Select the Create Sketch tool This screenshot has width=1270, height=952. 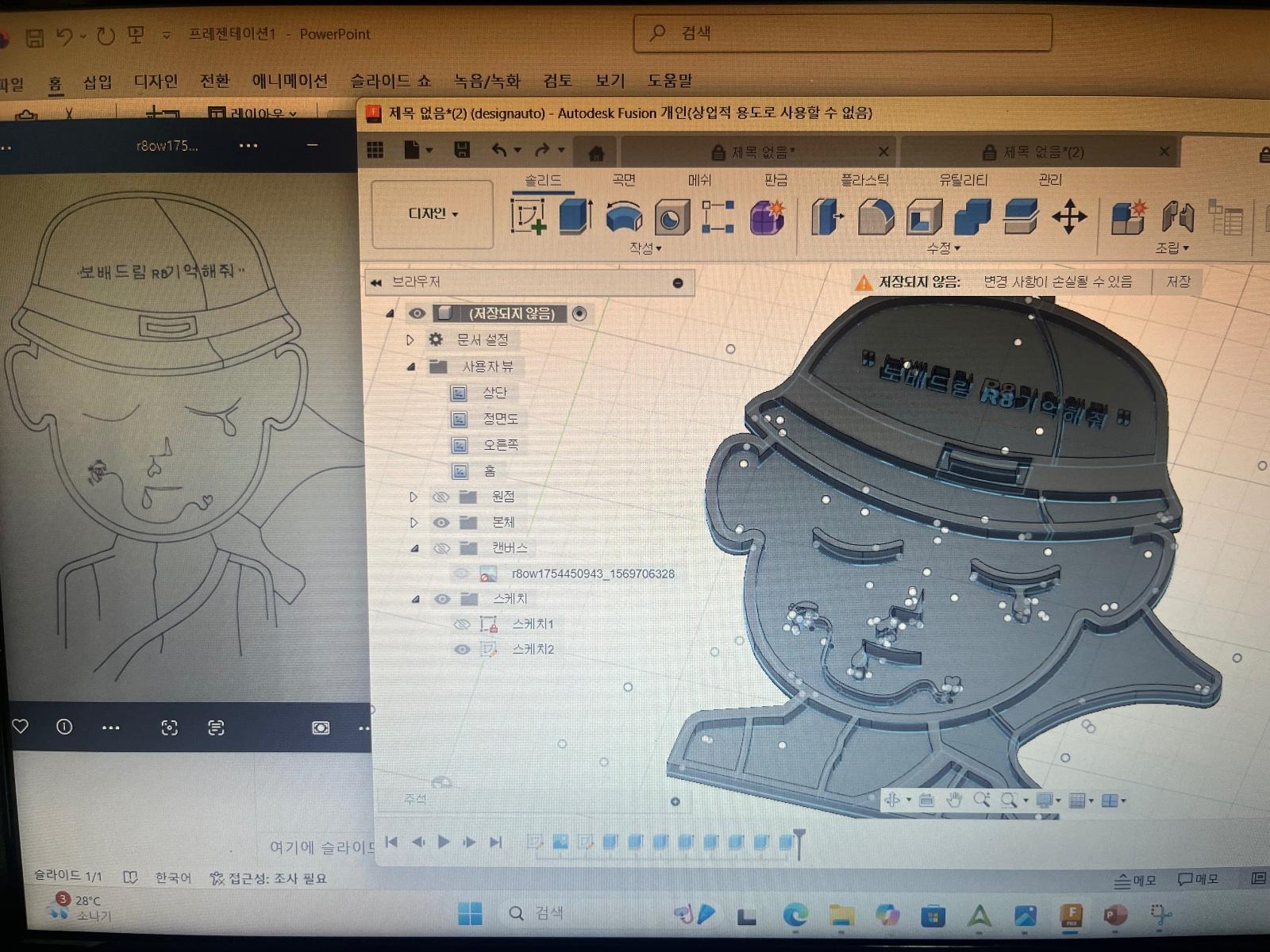pyautogui.click(x=529, y=216)
